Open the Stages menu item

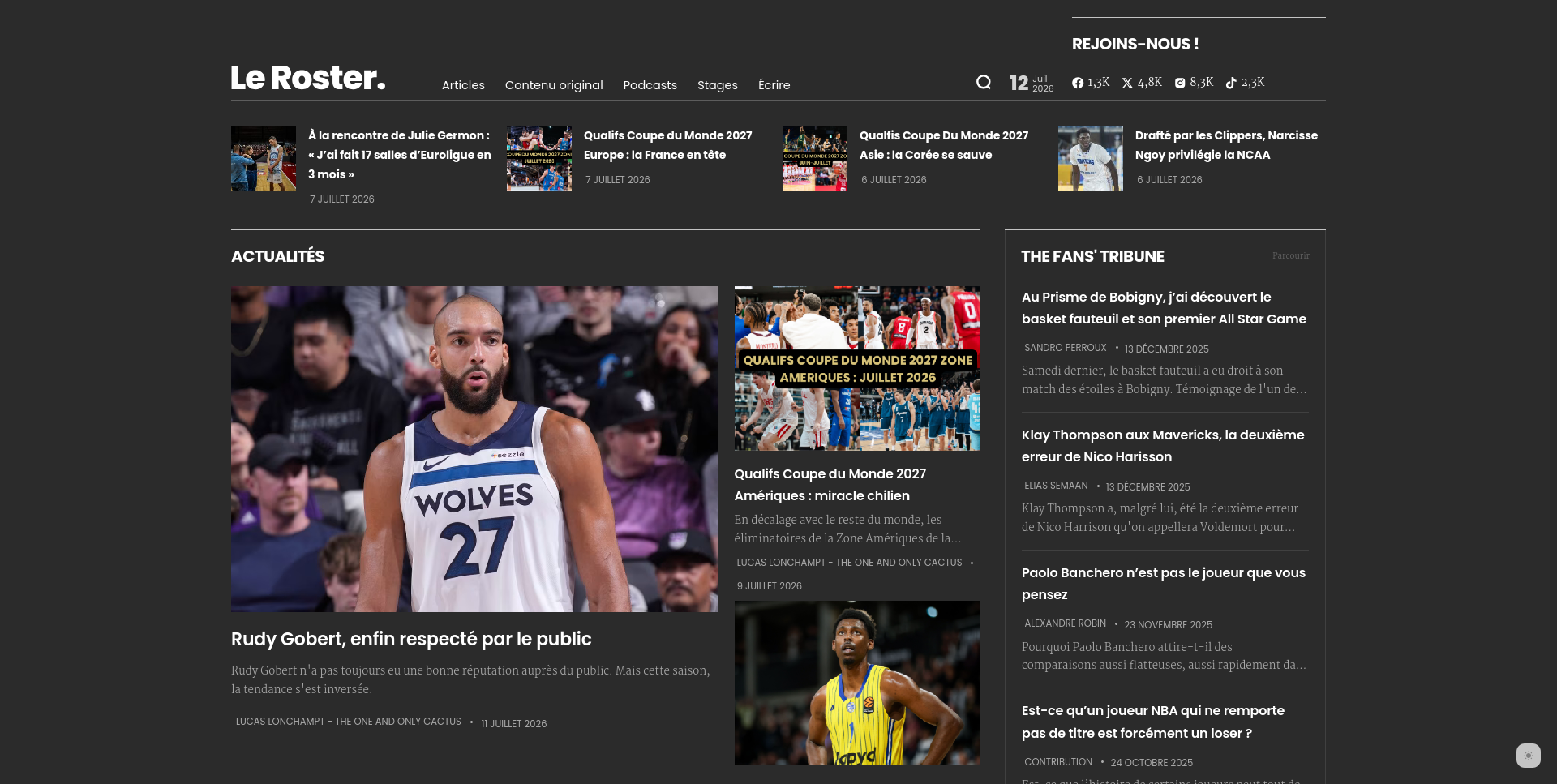click(718, 85)
